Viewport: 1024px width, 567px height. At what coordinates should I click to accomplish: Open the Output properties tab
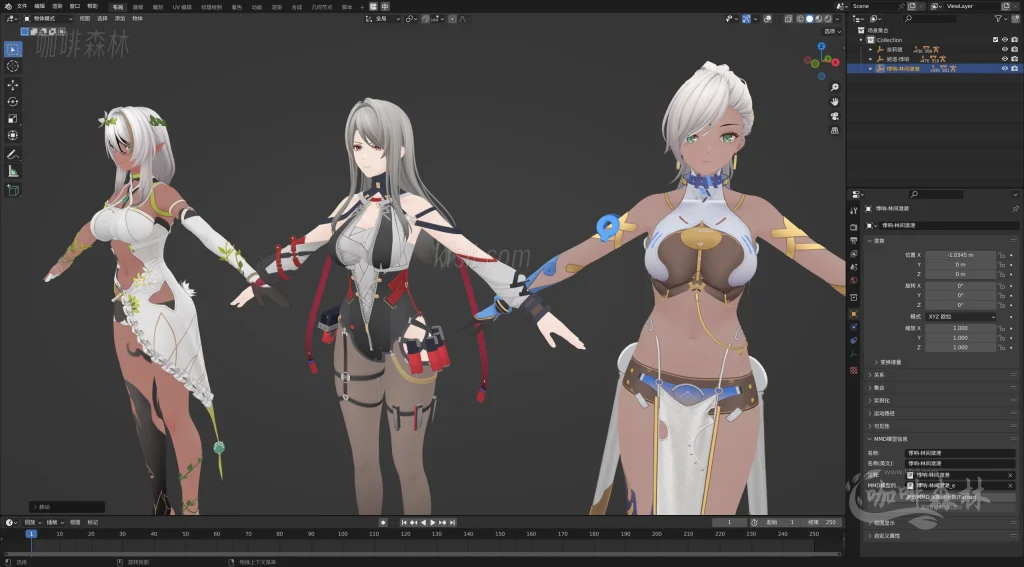[x=854, y=240]
